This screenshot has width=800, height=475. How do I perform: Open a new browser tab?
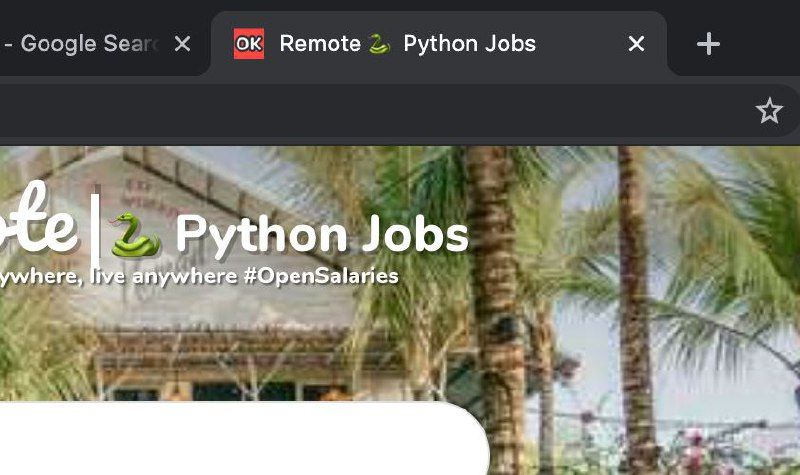pyautogui.click(x=708, y=44)
